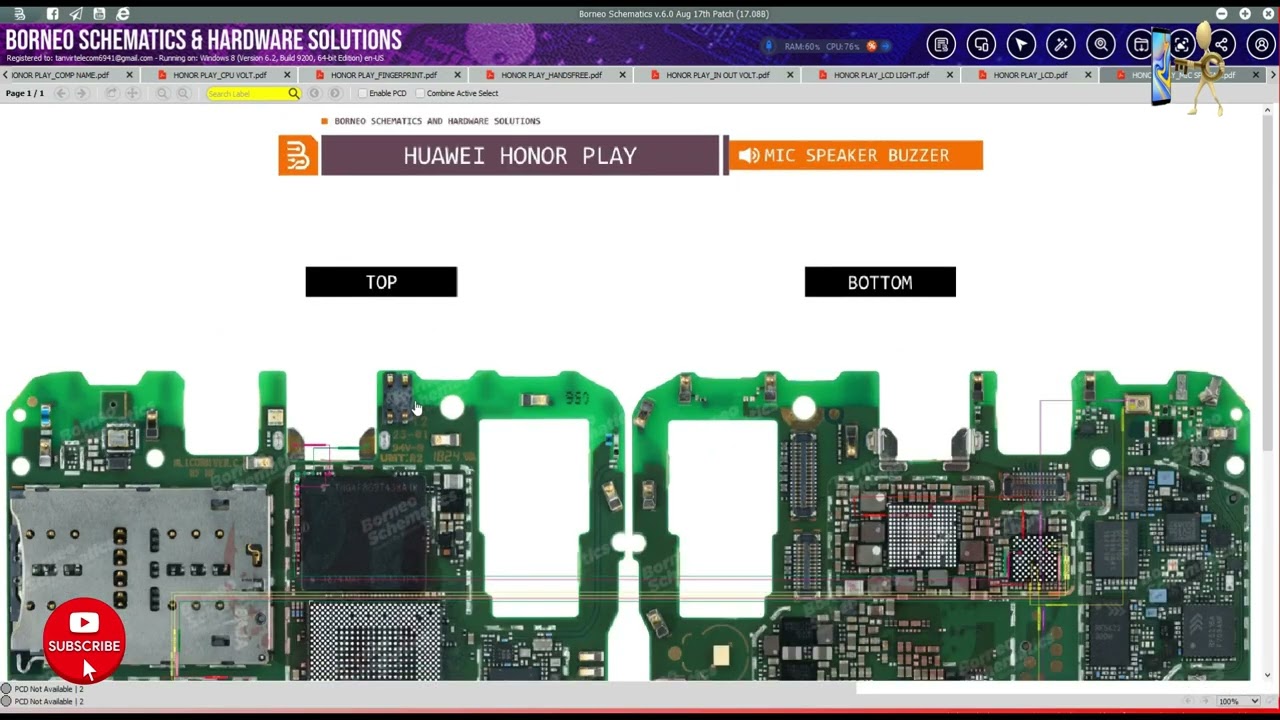Open the magic wand tool icon
This screenshot has height=720, width=1280.
click(1061, 44)
